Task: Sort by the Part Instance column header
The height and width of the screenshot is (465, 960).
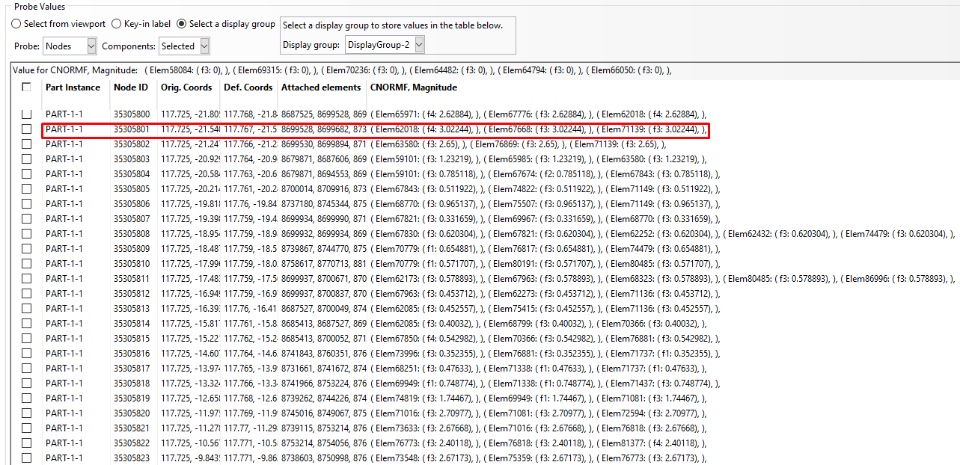Action: click(72, 87)
